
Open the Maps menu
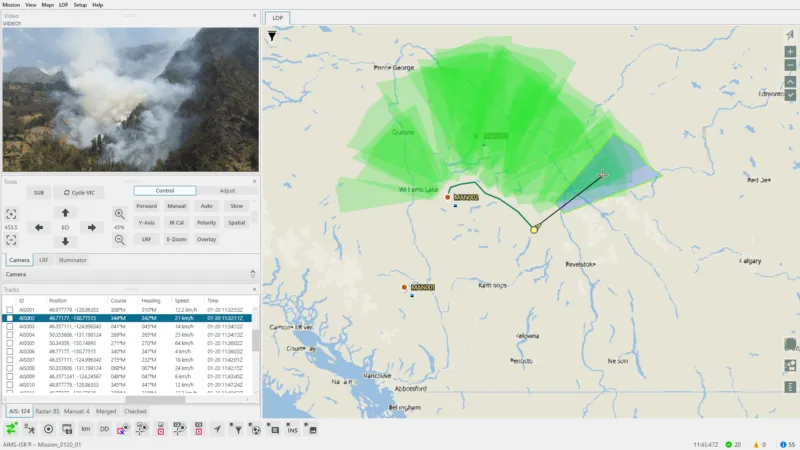tap(47, 5)
